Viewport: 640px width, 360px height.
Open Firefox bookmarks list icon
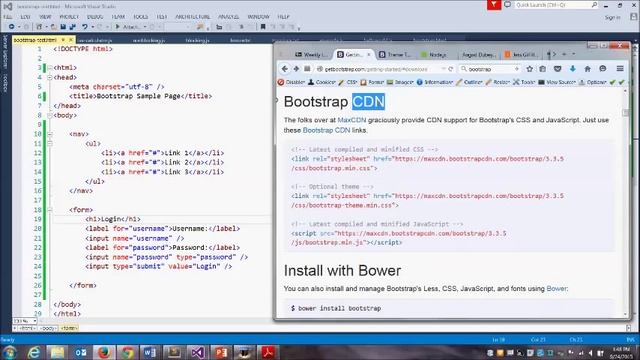coord(542,69)
